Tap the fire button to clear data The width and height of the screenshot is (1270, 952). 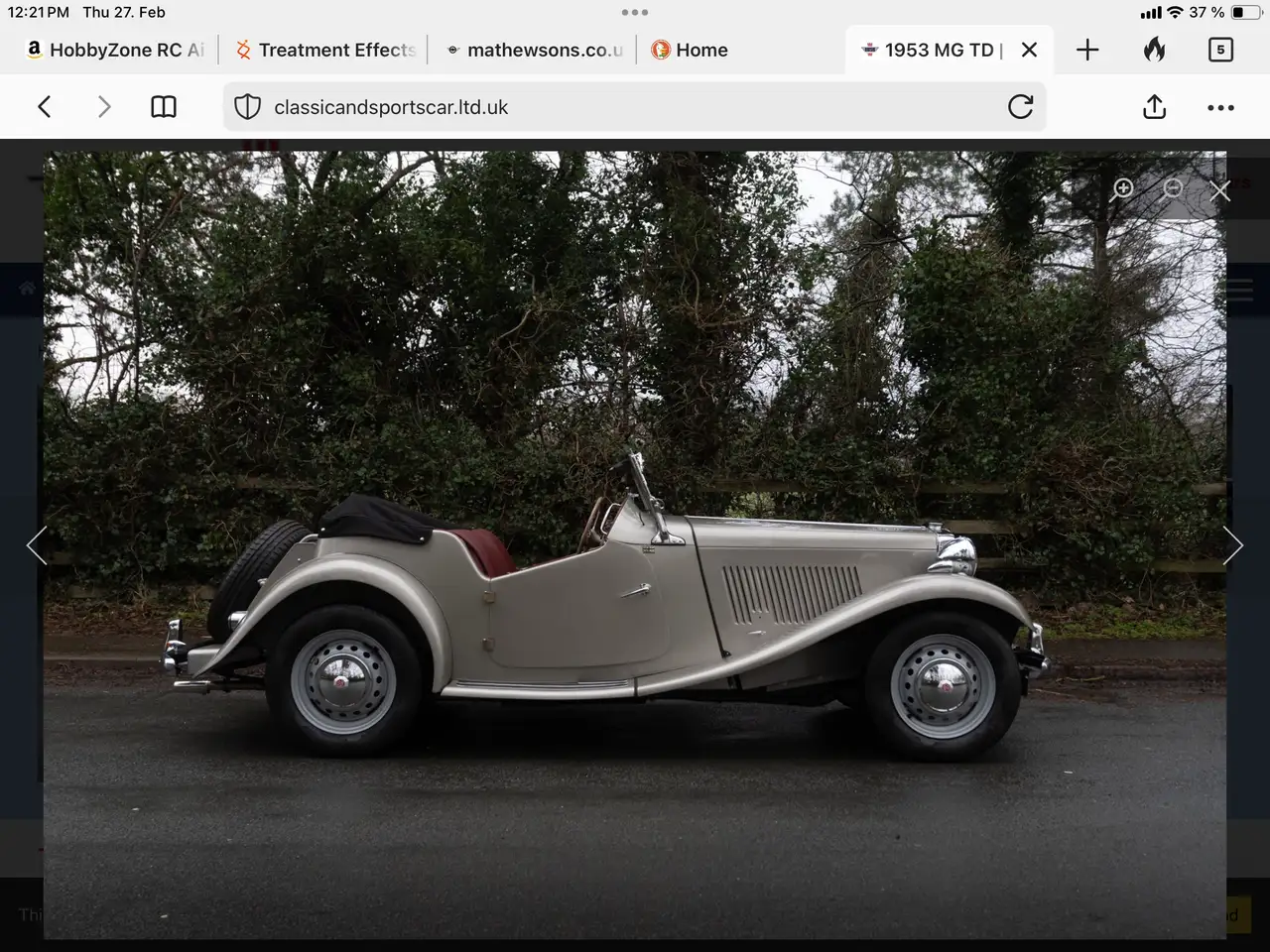[1154, 49]
